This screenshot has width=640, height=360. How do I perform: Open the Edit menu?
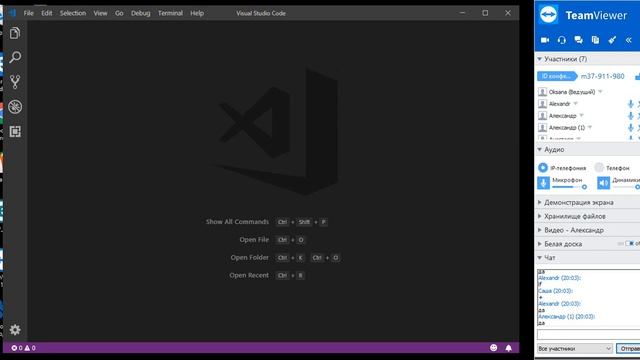47,13
